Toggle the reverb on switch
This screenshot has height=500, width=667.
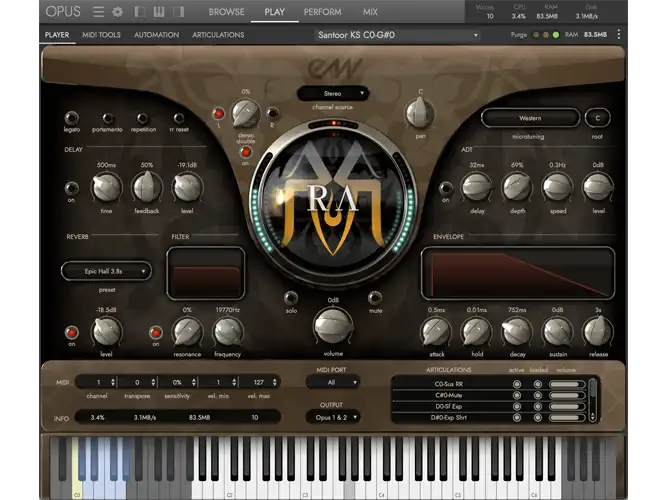pyautogui.click(x=71, y=332)
